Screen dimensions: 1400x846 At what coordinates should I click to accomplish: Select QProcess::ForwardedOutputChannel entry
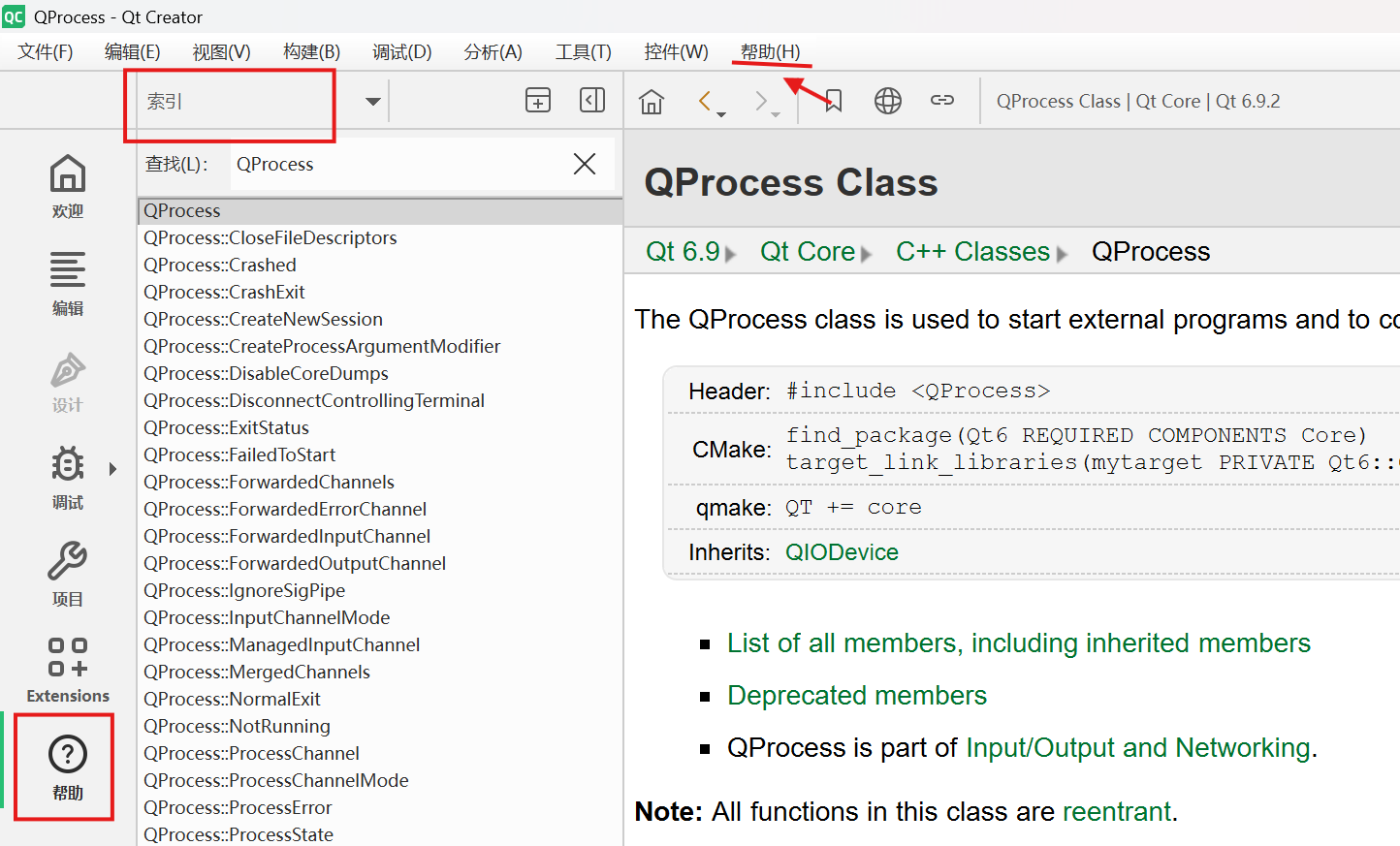[x=380, y=564]
